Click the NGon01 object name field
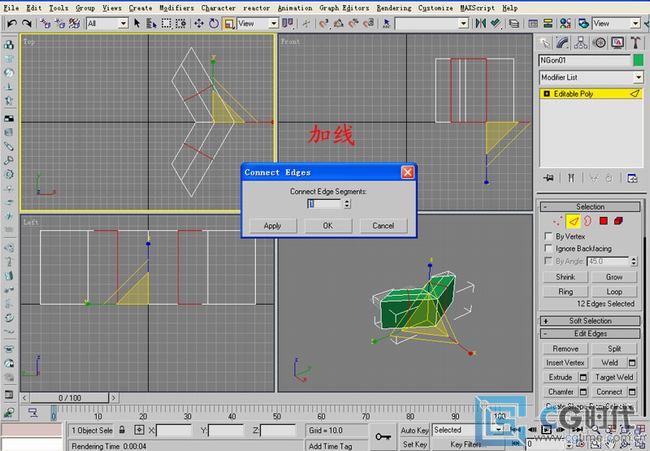 585,61
